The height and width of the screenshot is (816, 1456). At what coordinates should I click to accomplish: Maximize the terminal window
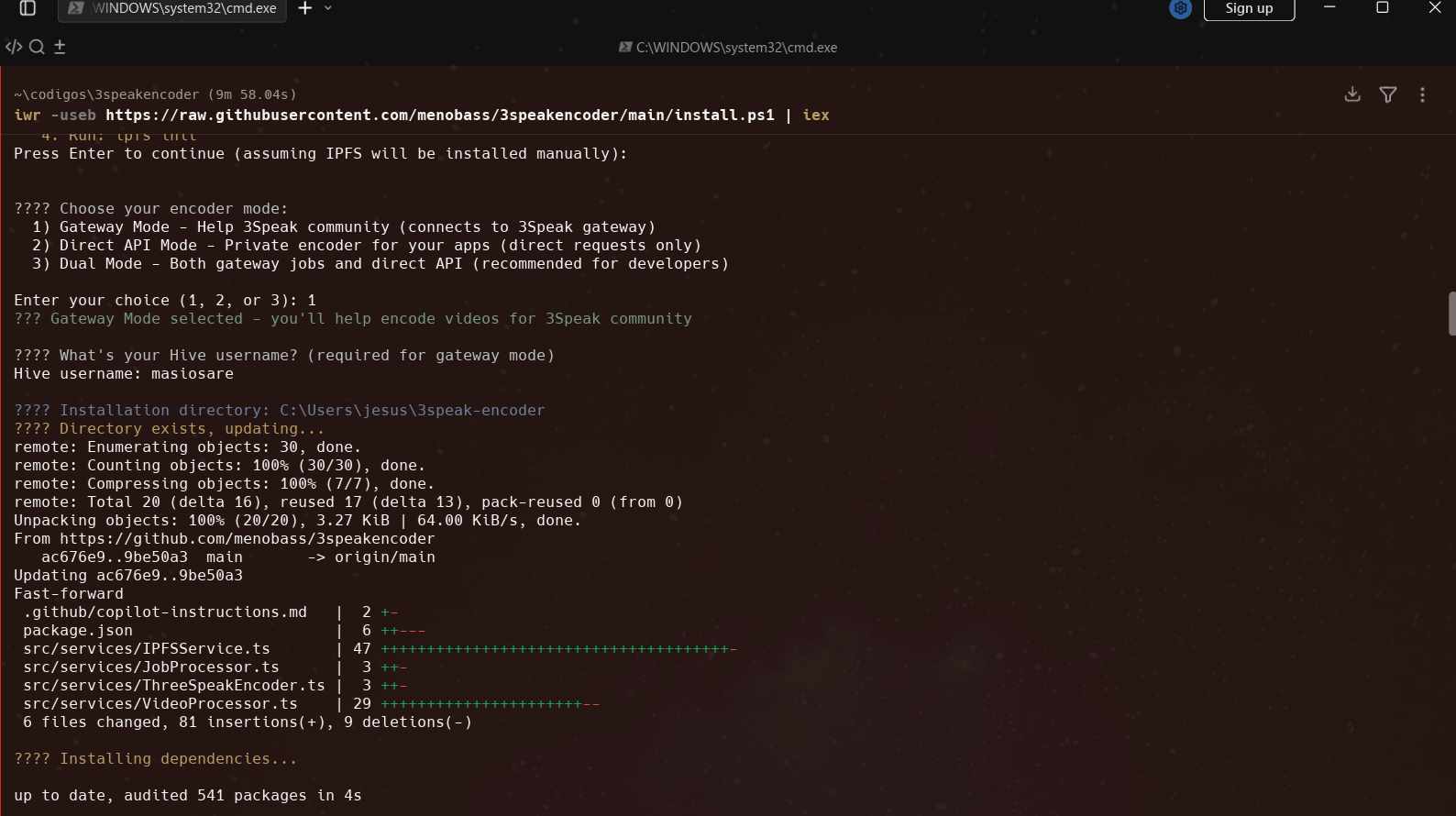[x=1383, y=8]
